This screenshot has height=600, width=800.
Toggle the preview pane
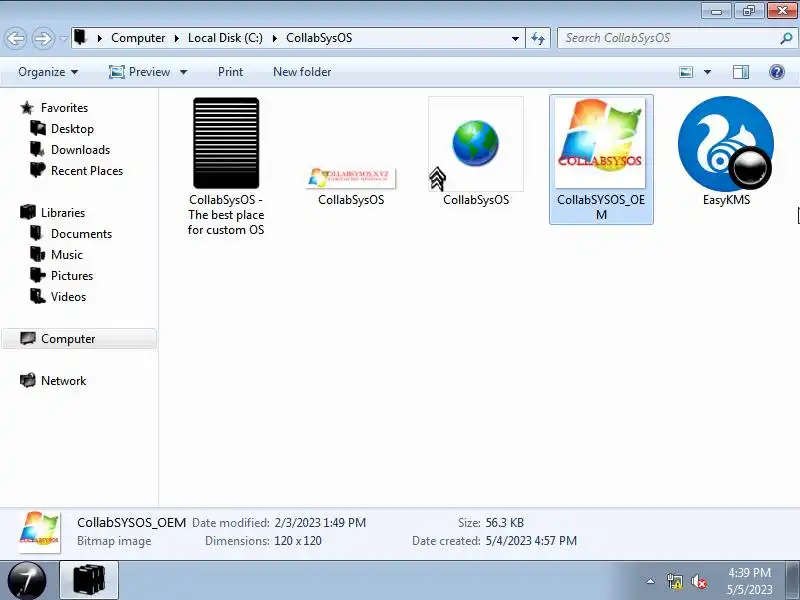[x=741, y=72]
